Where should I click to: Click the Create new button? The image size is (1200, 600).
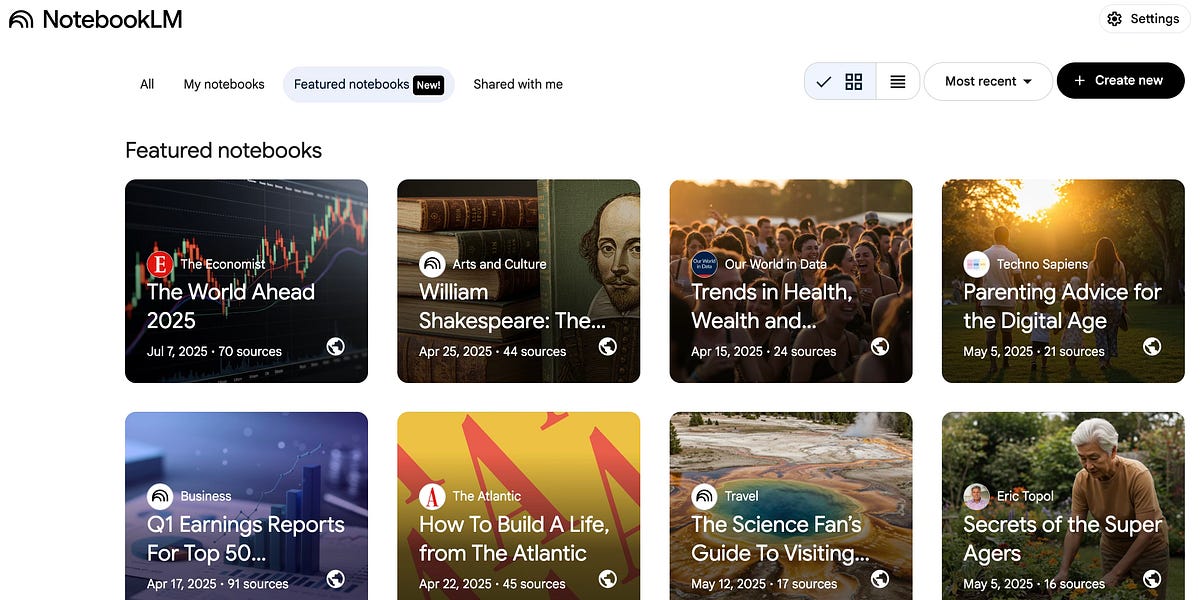point(1120,81)
